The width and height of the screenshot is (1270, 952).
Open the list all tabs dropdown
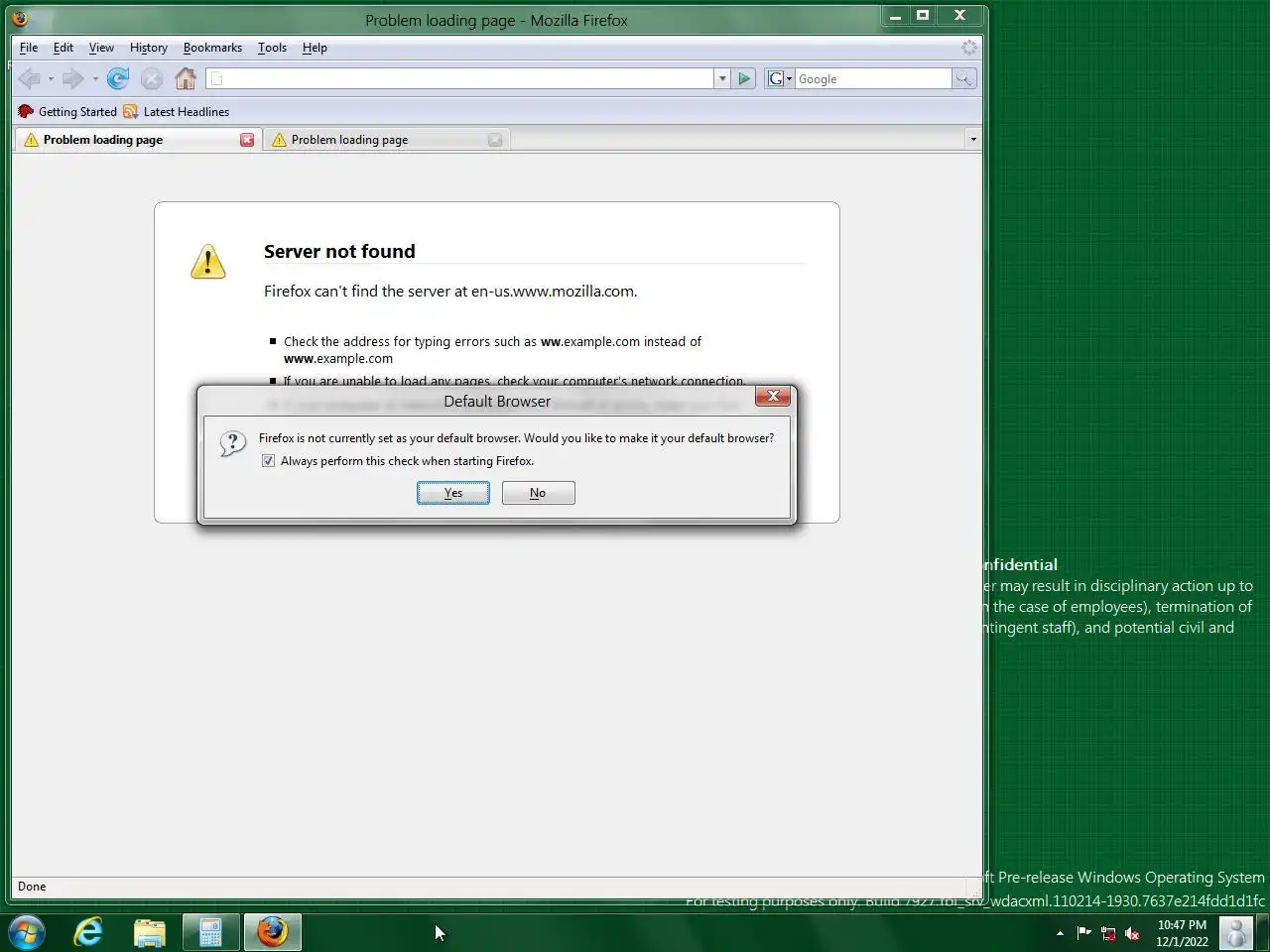click(x=972, y=140)
